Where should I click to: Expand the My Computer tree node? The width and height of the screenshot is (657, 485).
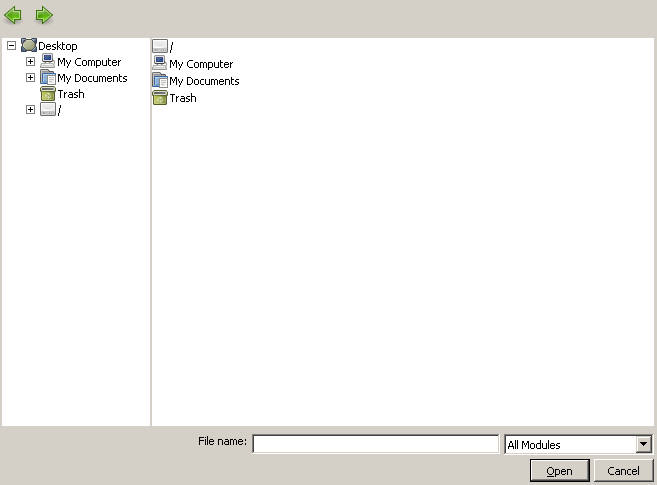[x=30, y=62]
